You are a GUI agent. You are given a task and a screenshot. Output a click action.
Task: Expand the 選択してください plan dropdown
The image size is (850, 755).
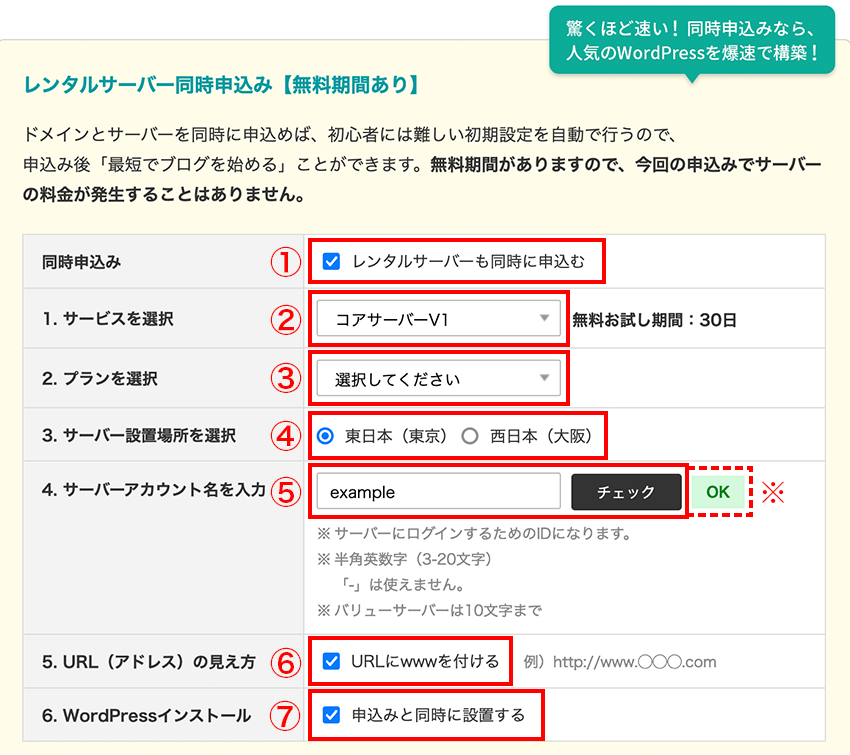pyautogui.click(x=437, y=379)
